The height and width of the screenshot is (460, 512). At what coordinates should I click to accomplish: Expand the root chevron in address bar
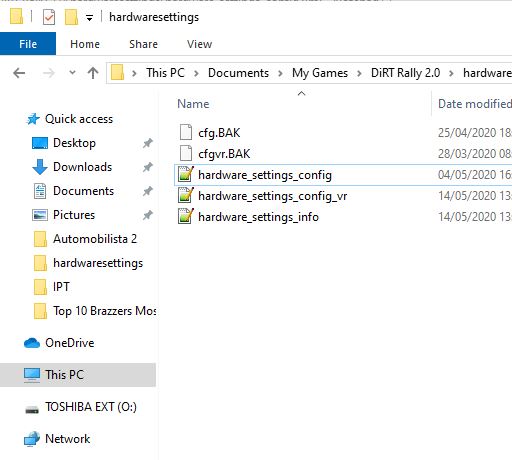(x=134, y=73)
